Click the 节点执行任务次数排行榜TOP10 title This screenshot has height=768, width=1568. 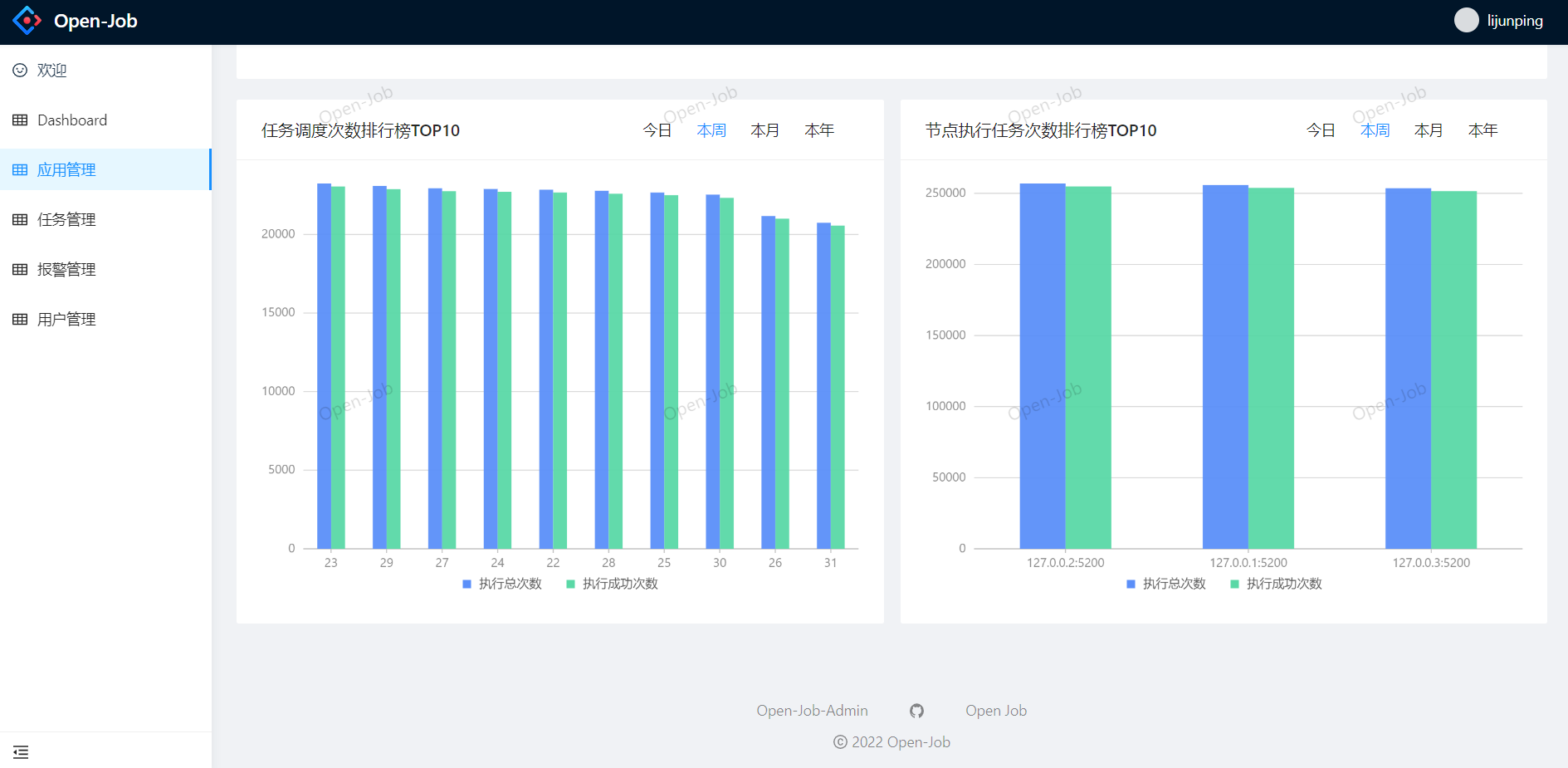pos(1041,130)
